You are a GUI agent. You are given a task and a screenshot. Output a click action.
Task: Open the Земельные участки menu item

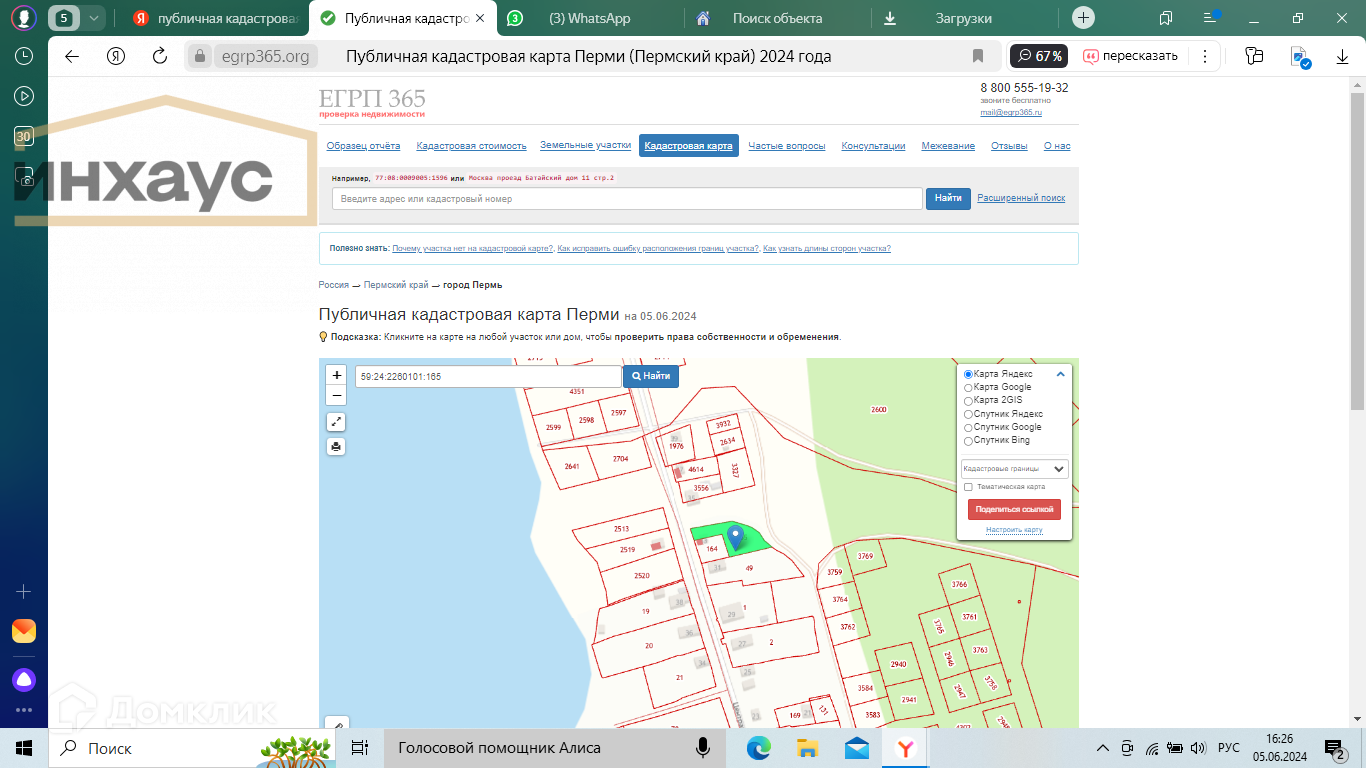pos(585,145)
